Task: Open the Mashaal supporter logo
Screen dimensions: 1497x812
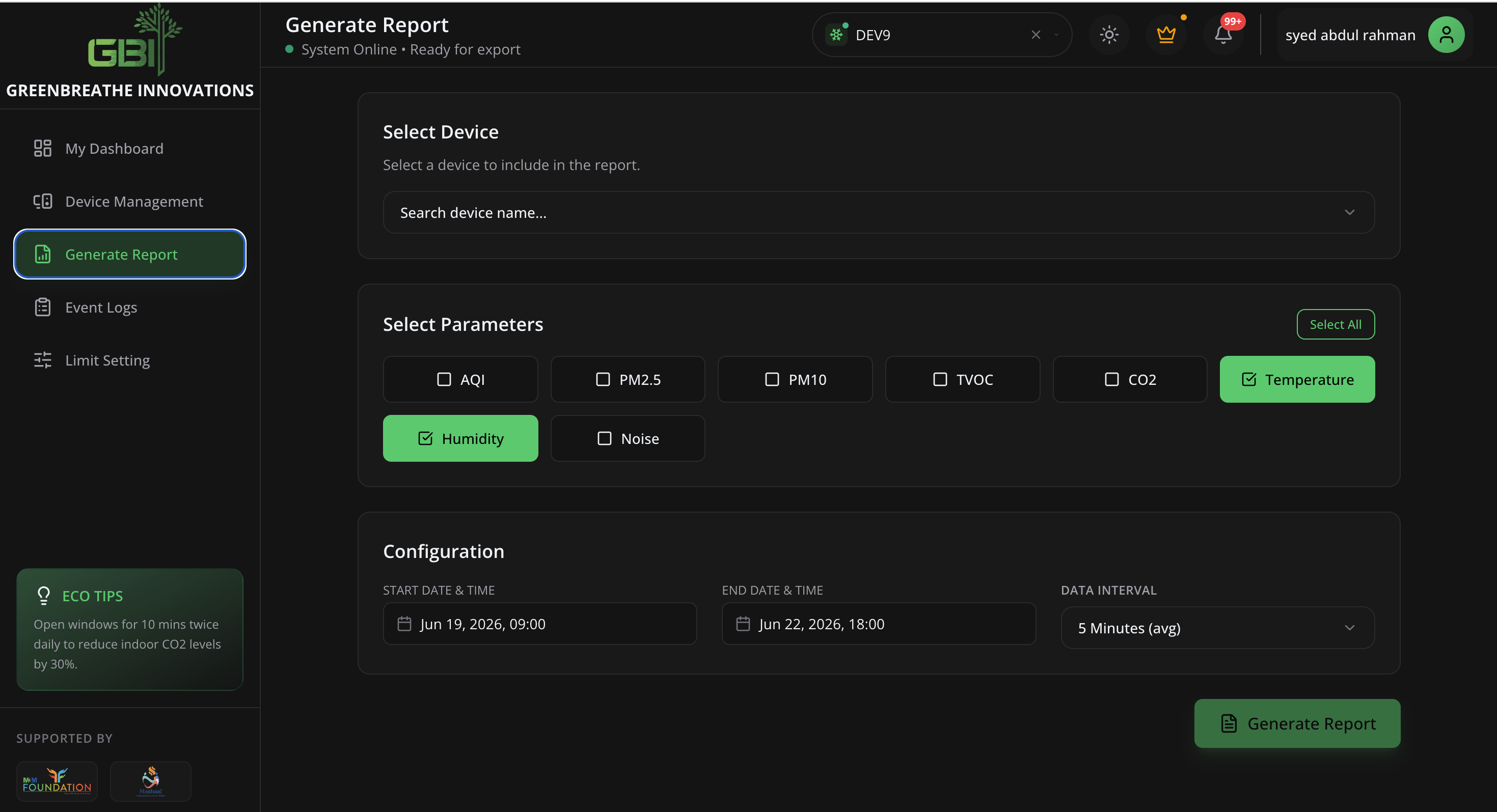Action: click(150, 780)
